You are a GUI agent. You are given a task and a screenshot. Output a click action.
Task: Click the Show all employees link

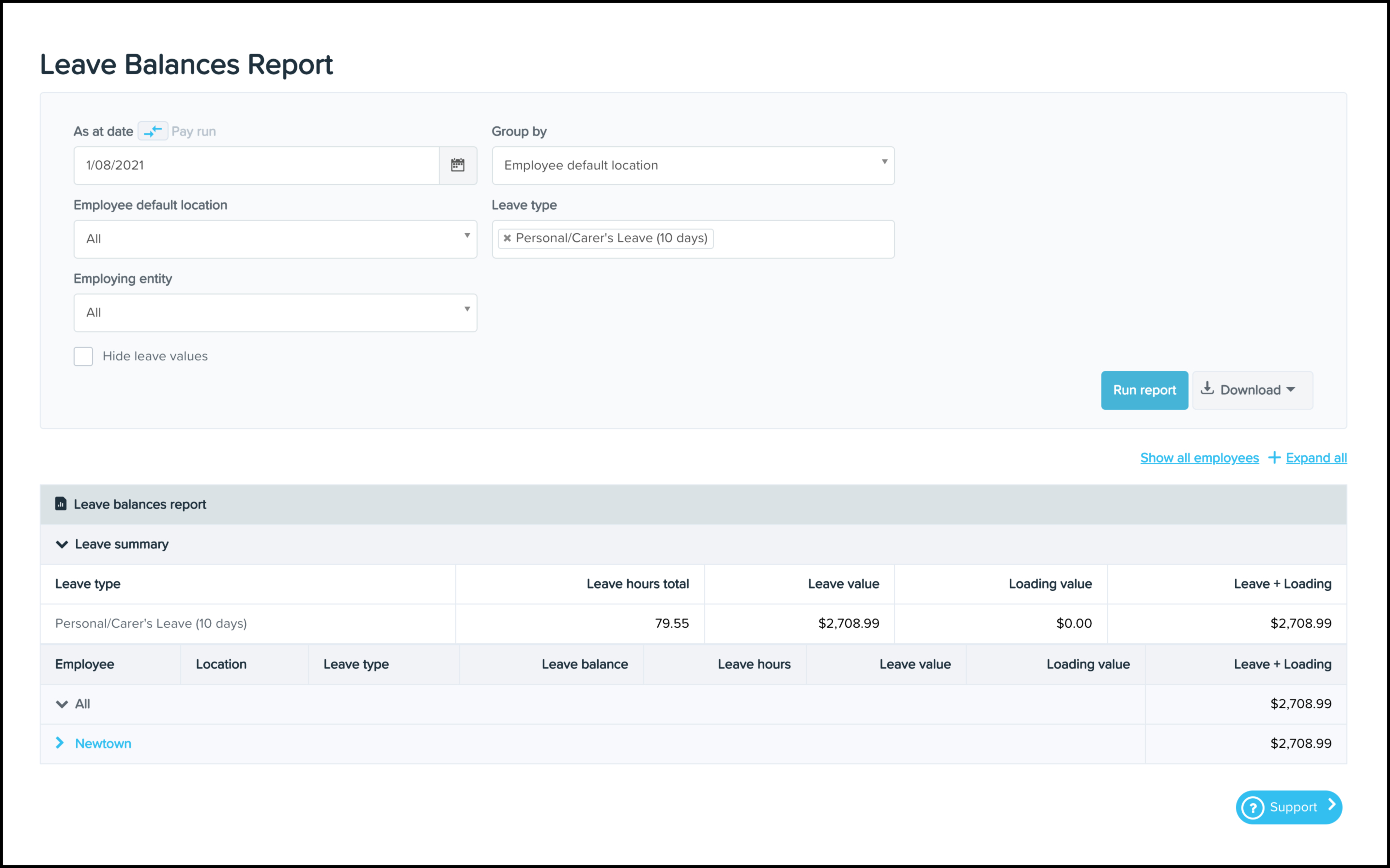coord(1199,458)
